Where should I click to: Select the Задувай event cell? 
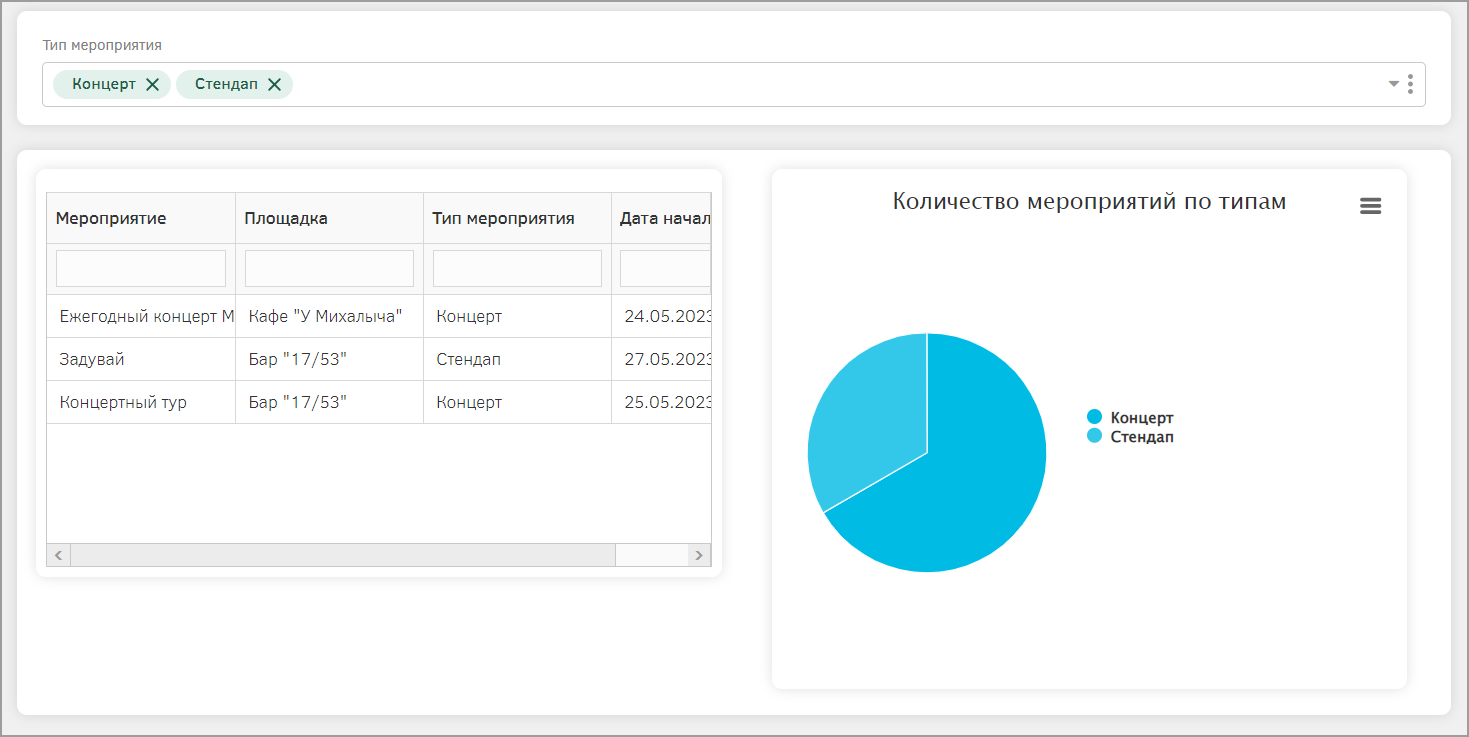(x=141, y=359)
